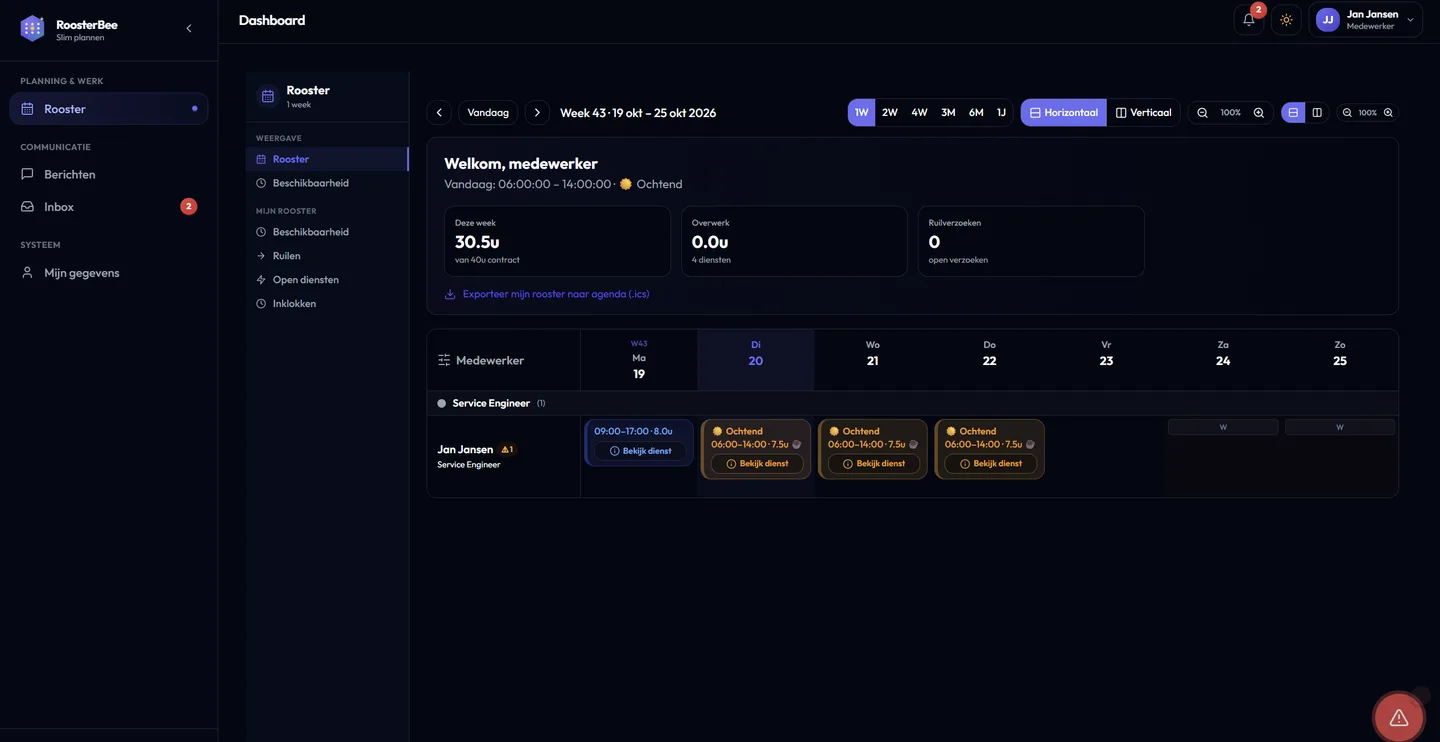Zoom in beside the Verticaal button
Screen dimensions: 1440x742
1259,113
